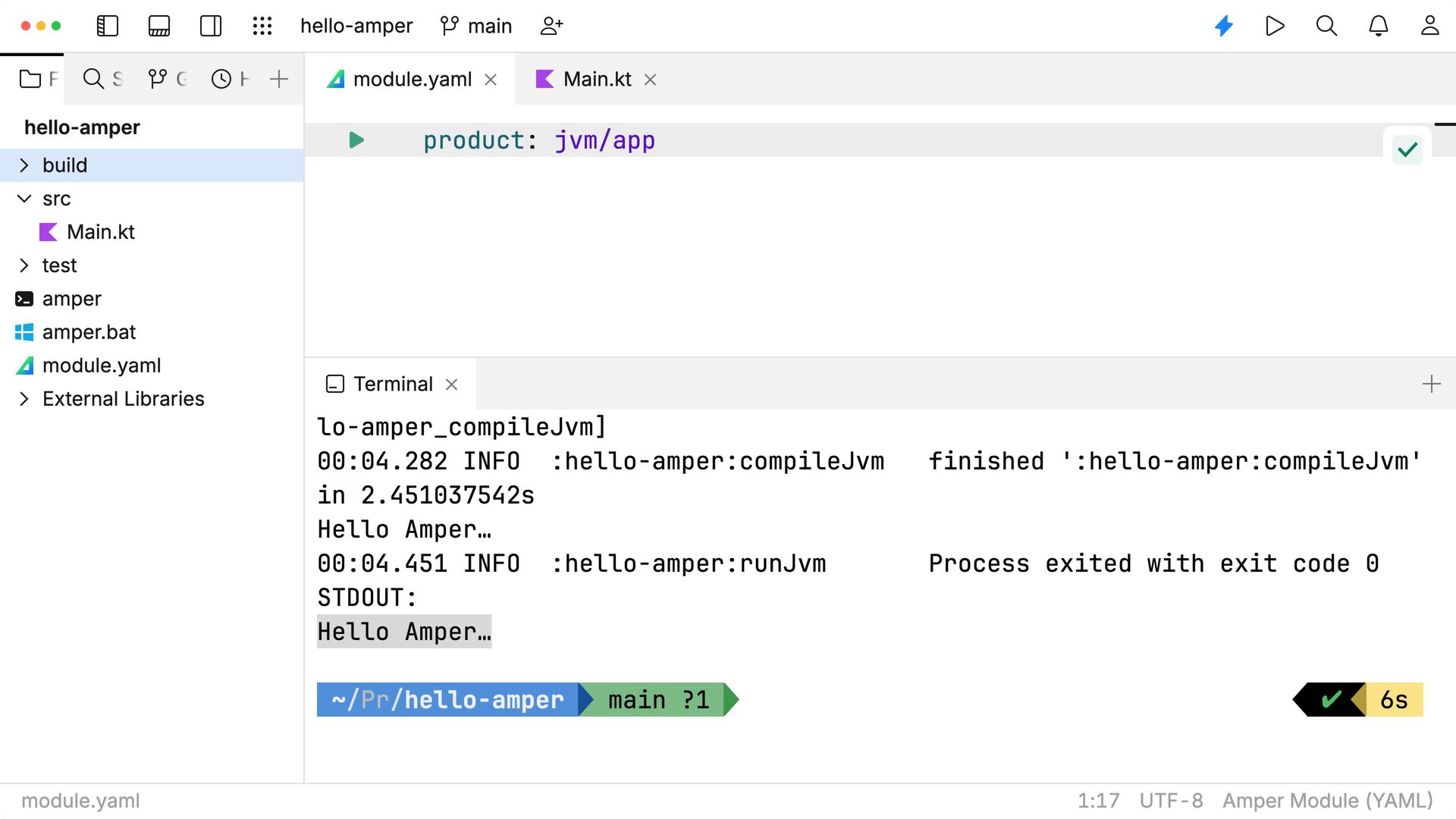Open the user account icon

[1430, 26]
